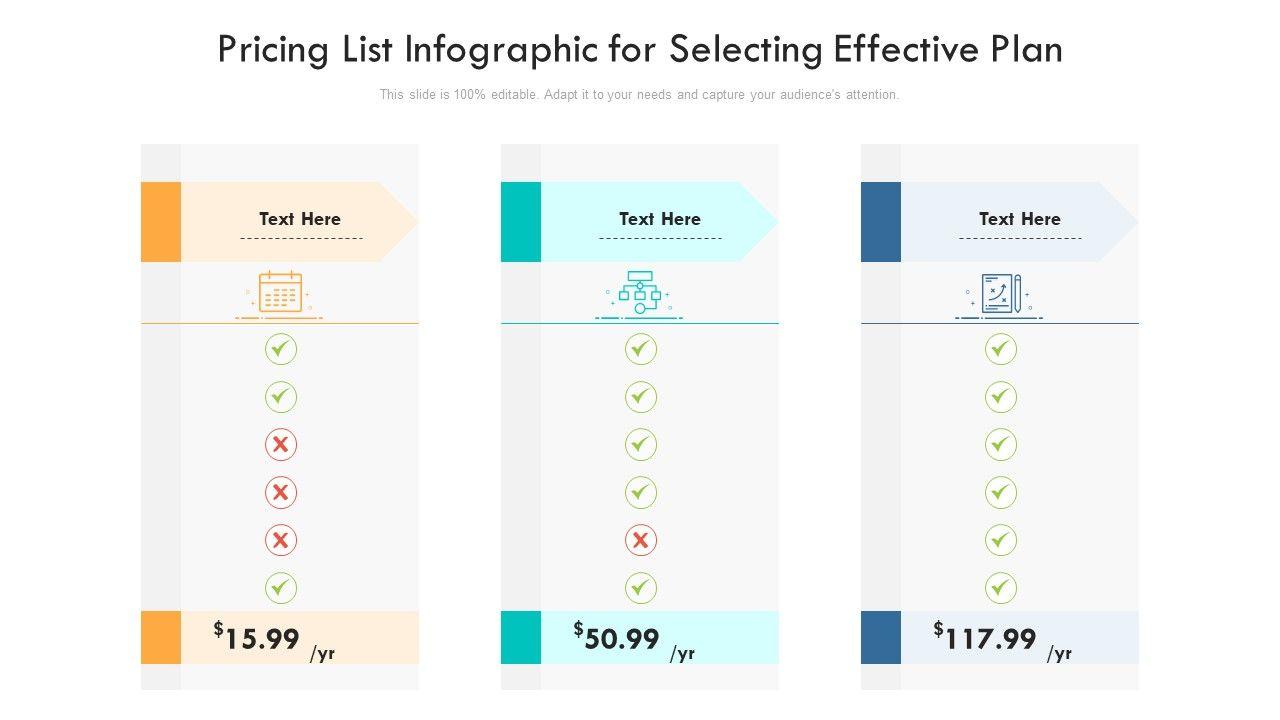
Task: Click last green checkmark in $15.99 plan
Action: [x=281, y=587]
